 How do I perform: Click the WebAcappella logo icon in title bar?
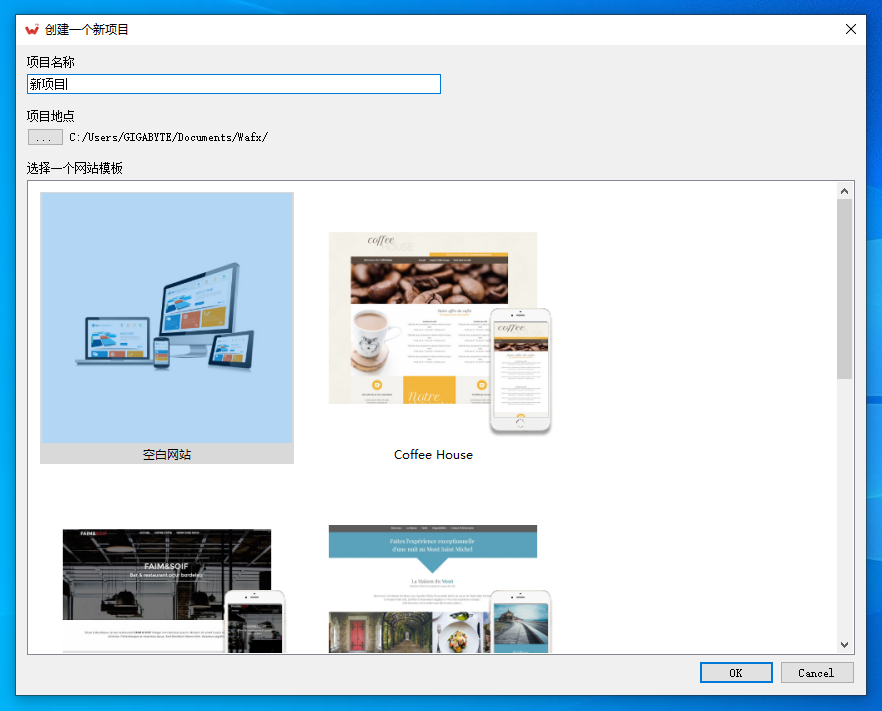click(32, 29)
